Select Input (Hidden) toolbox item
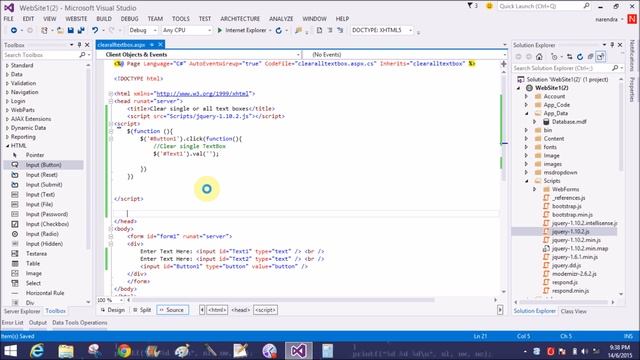This screenshot has height=360, width=640. [44, 244]
